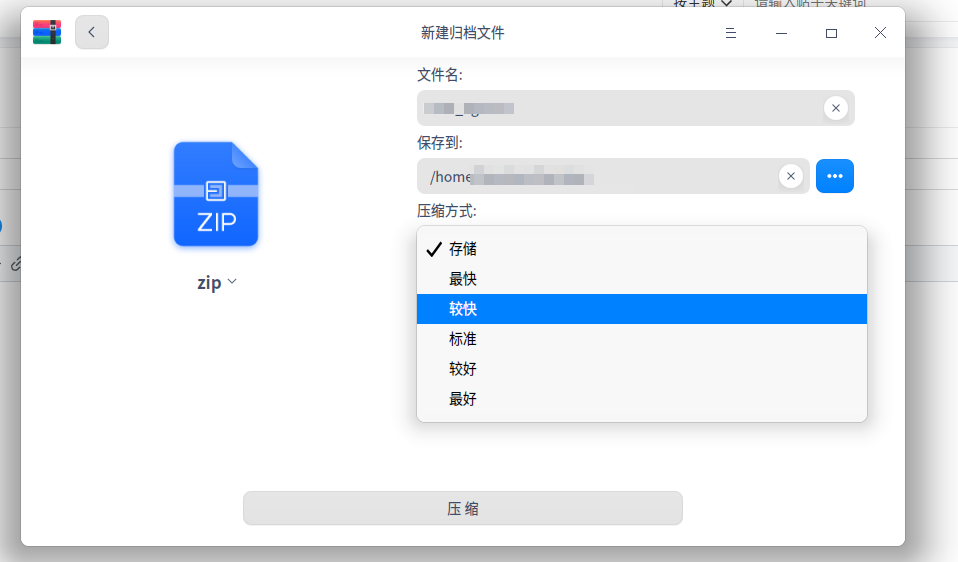Choose 较快 compression method
The width and height of the screenshot is (958, 562).
point(642,309)
